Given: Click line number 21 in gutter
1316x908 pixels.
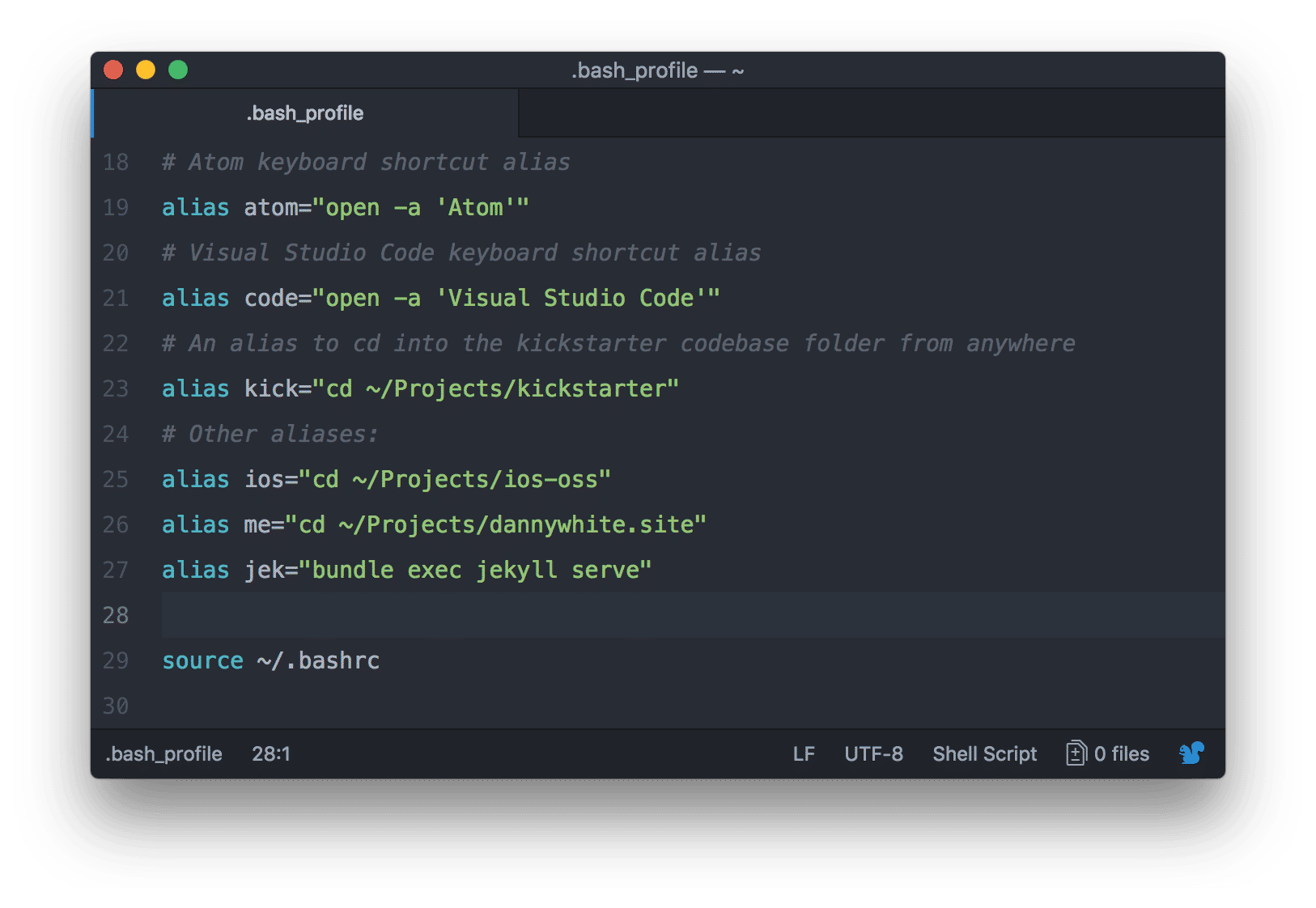Looking at the screenshot, I should 116,299.
